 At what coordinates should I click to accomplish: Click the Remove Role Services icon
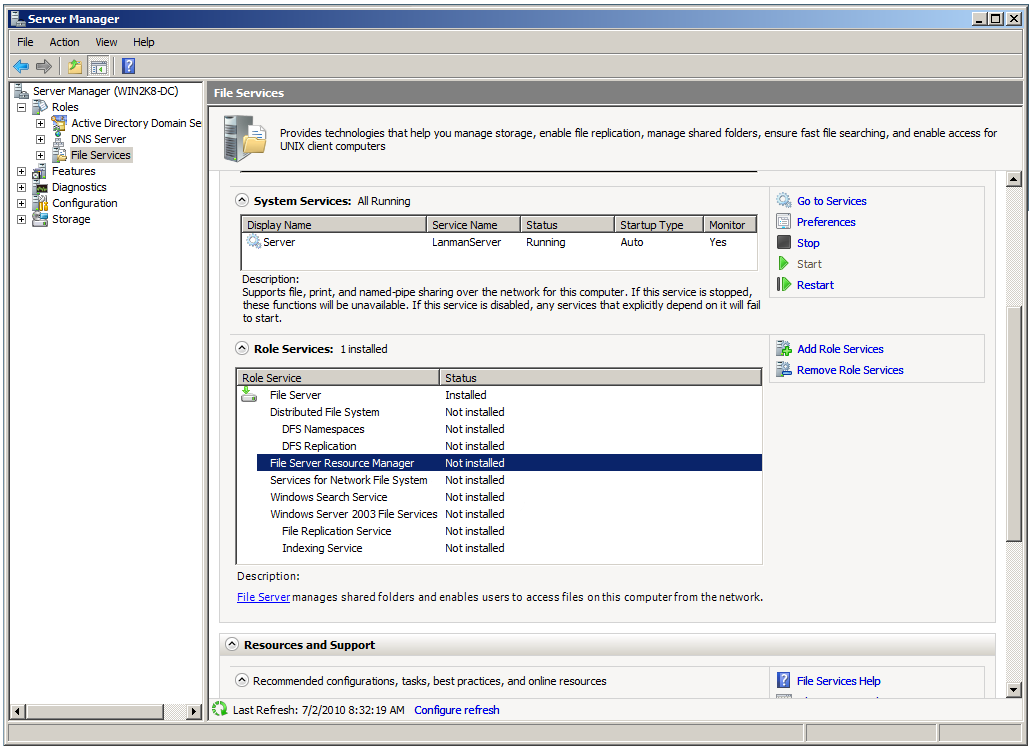(784, 369)
